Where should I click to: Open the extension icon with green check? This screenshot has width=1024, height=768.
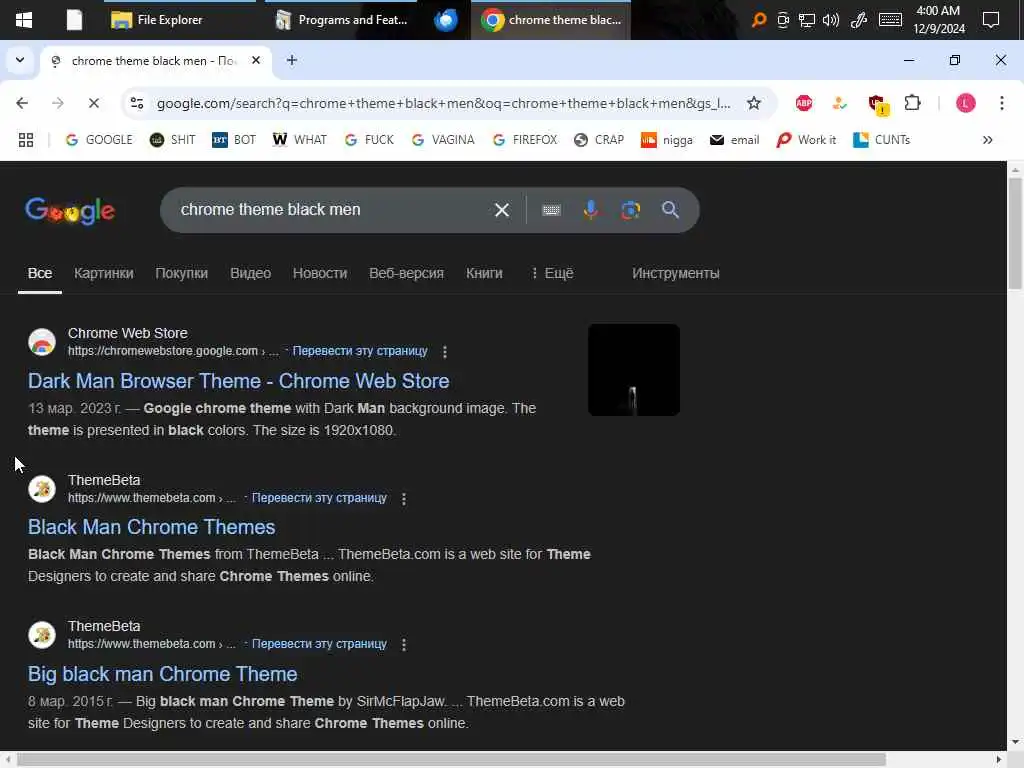pyautogui.click(x=840, y=103)
